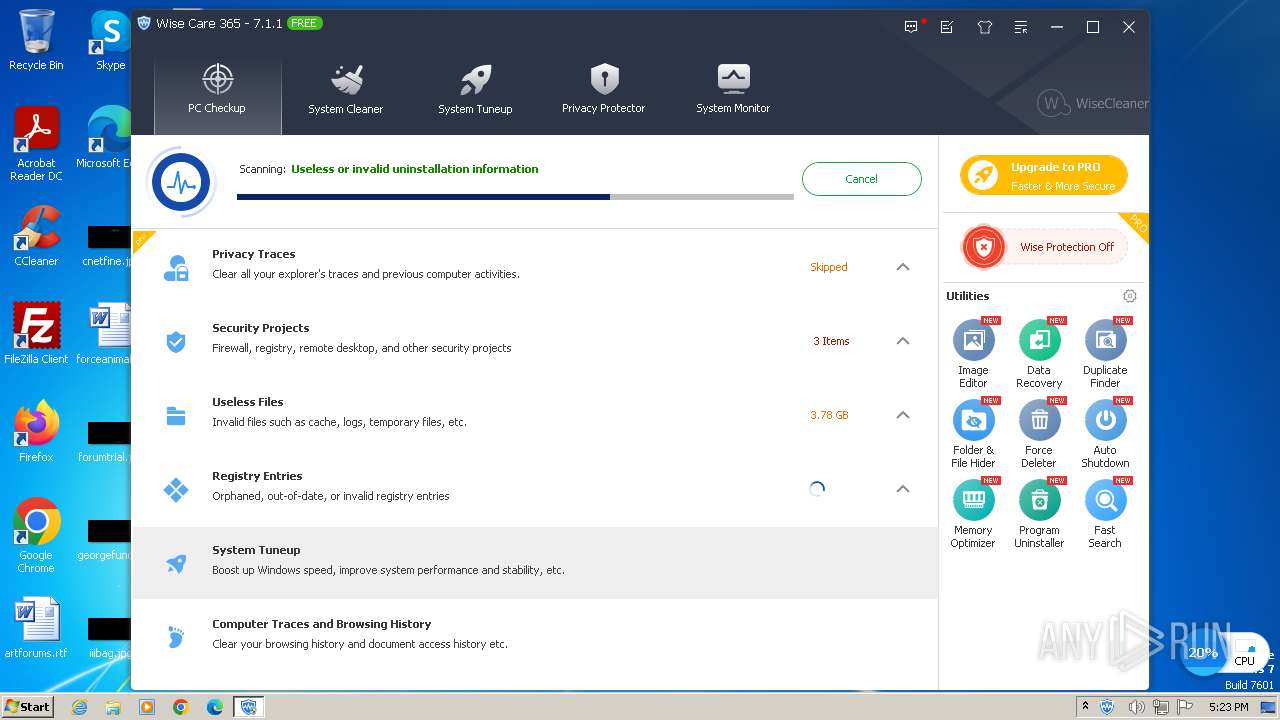Open Auto Shutdown utility
This screenshot has height=720, width=1280.
point(1105,434)
